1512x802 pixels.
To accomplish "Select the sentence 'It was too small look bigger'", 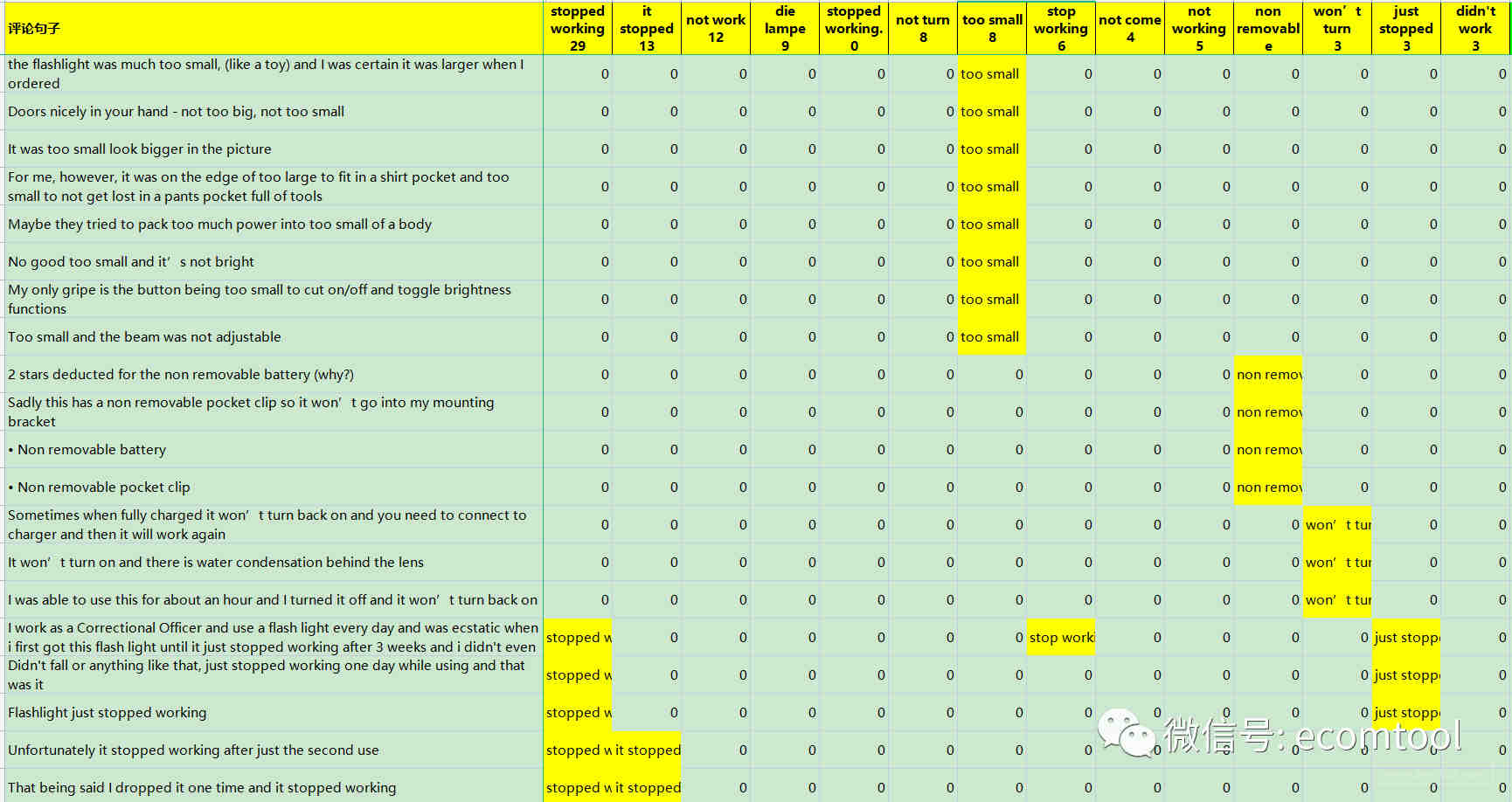I will click(x=274, y=149).
